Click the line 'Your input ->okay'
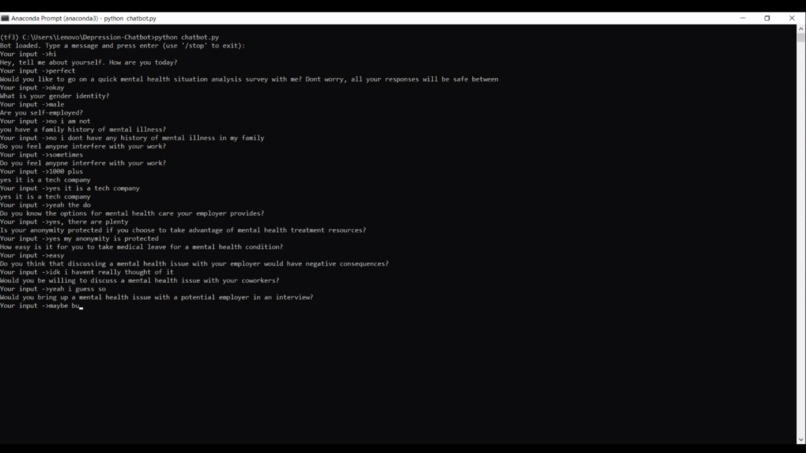Viewport: 806px width, 453px height. pos(32,87)
